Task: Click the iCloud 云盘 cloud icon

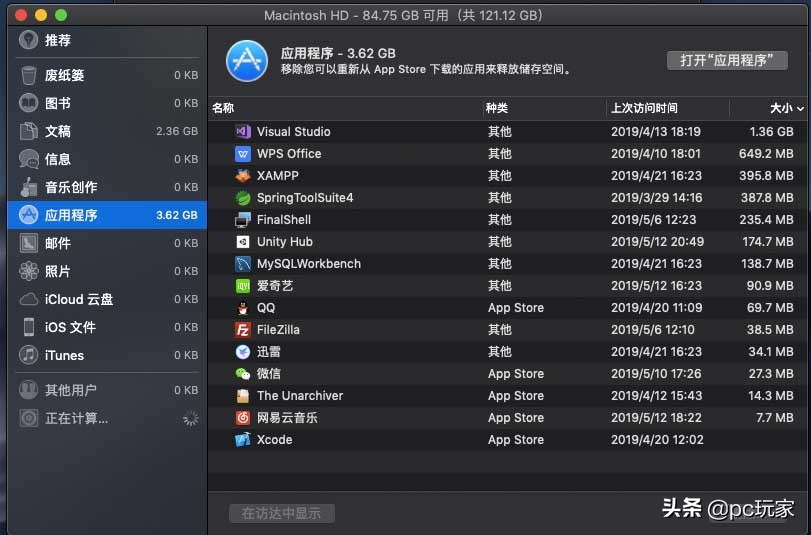Action: 28,299
